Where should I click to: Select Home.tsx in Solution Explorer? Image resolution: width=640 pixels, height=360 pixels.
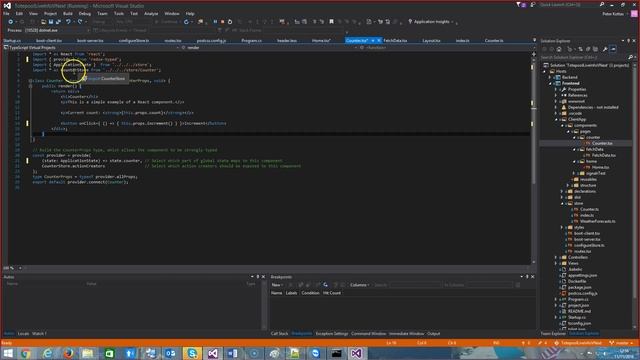(x=600, y=167)
